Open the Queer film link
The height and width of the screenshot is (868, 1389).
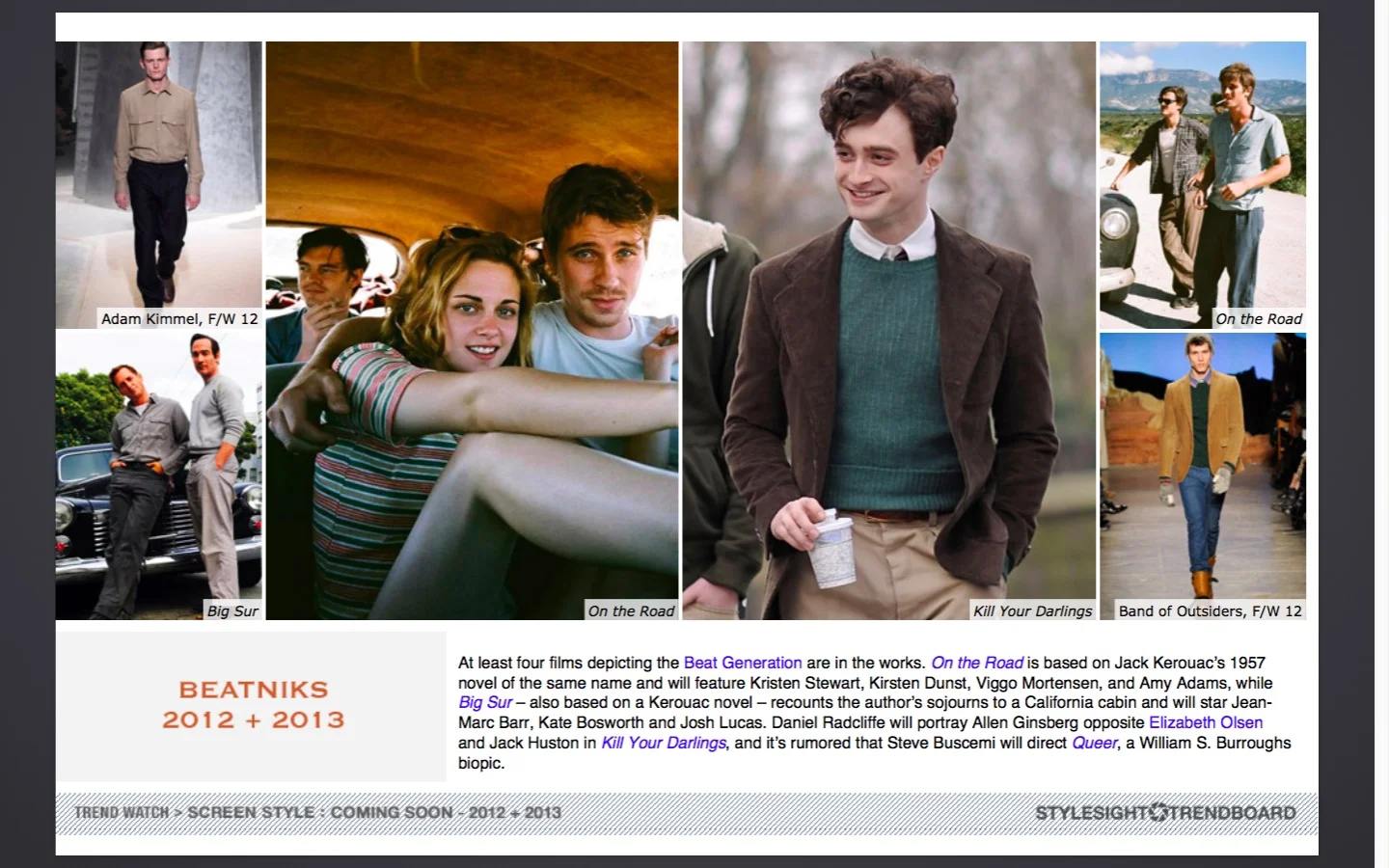1095,743
